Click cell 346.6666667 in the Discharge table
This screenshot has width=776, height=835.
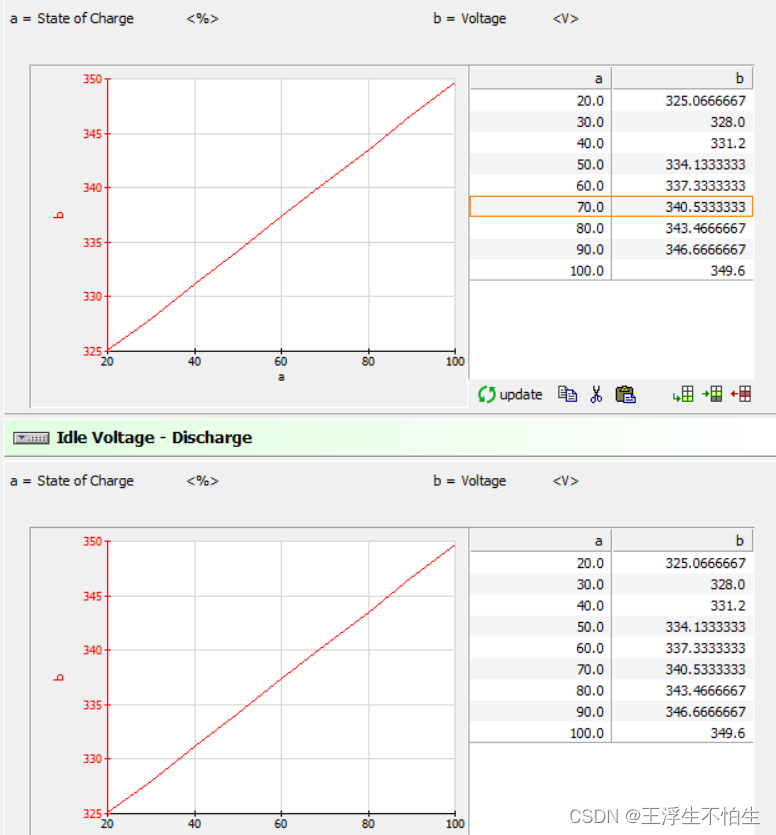click(x=682, y=712)
